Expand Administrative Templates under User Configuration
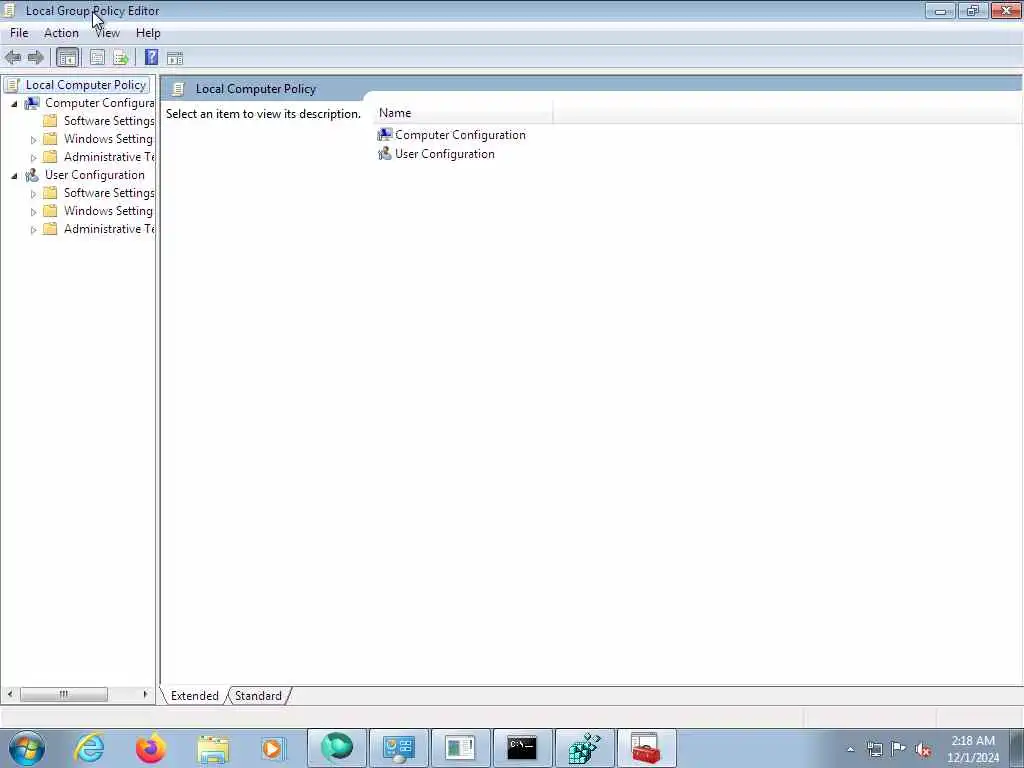Image resolution: width=1024 pixels, height=768 pixels. pyautogui.click(x=33, y=229)
